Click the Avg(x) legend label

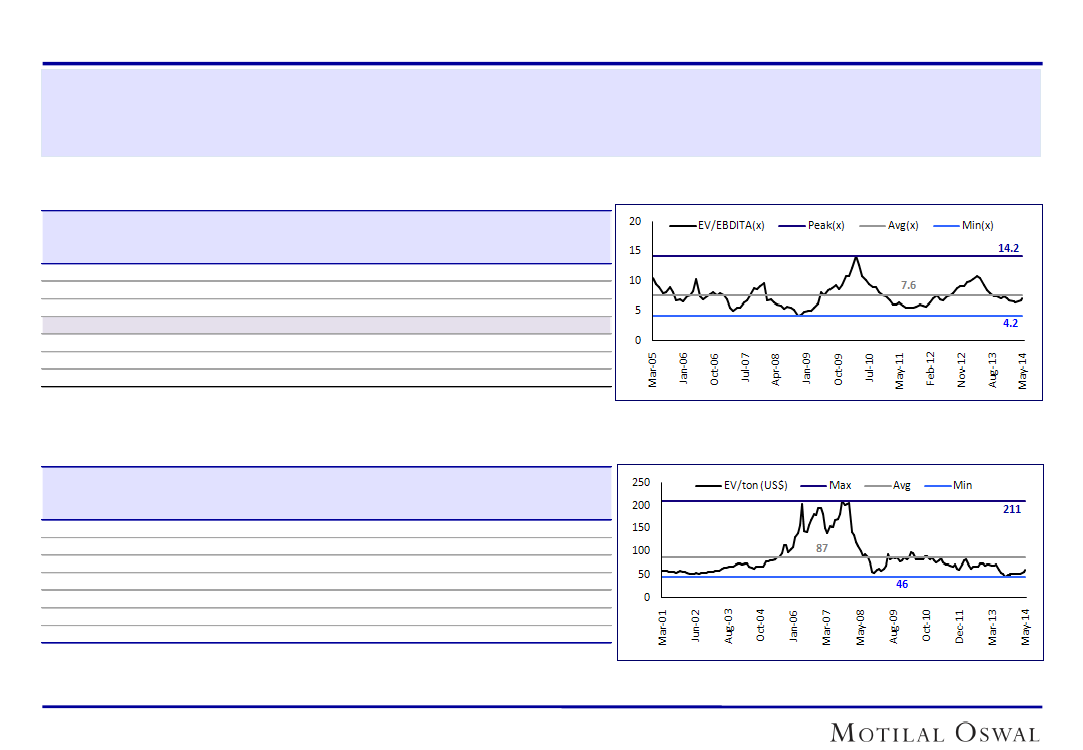904,226
